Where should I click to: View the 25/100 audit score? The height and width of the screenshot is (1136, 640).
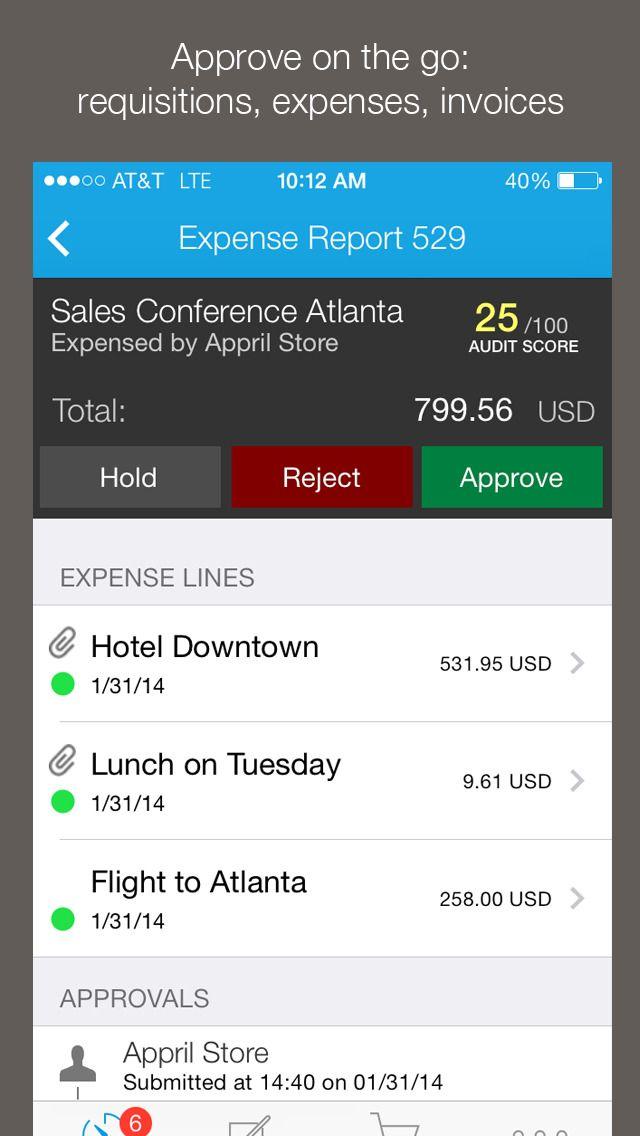coord(522,328)
